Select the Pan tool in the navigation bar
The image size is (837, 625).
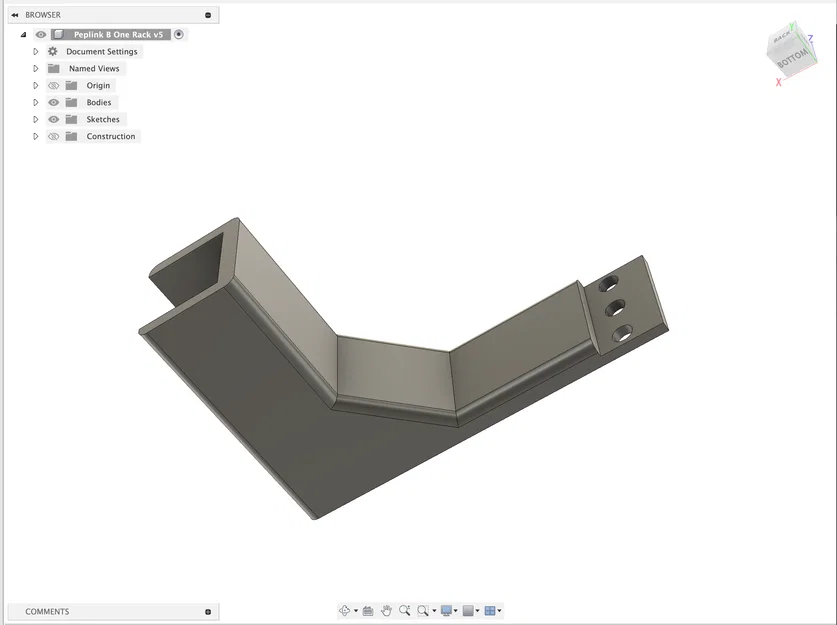point(386,610)
